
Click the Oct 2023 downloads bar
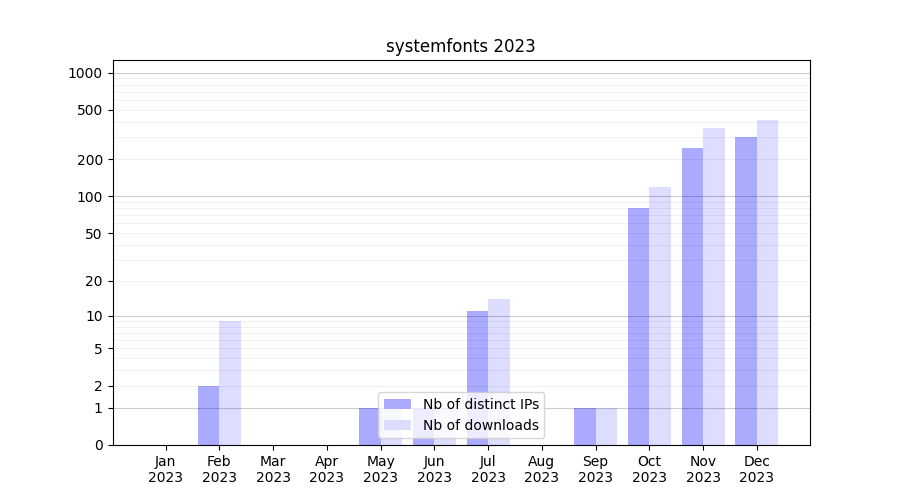[660, 316]
